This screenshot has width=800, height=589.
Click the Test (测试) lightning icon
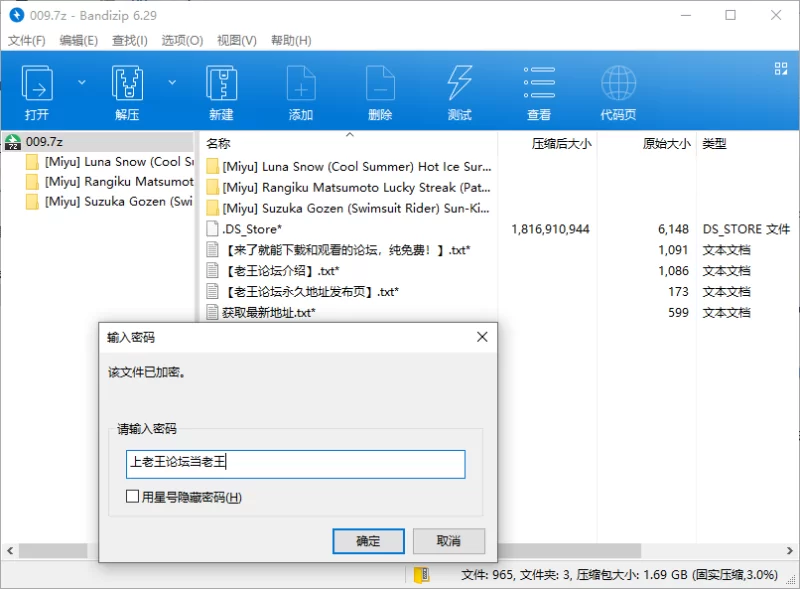pyautogui.click(x=459, y=83)
